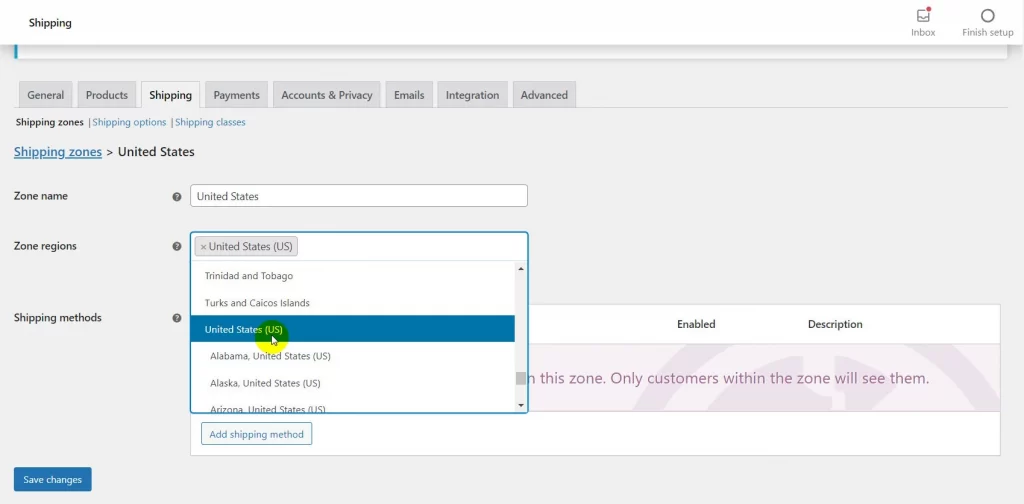Click dropdown list scroll down arrow
Viewport: 1024px width, 504px height.
point(520,405)
